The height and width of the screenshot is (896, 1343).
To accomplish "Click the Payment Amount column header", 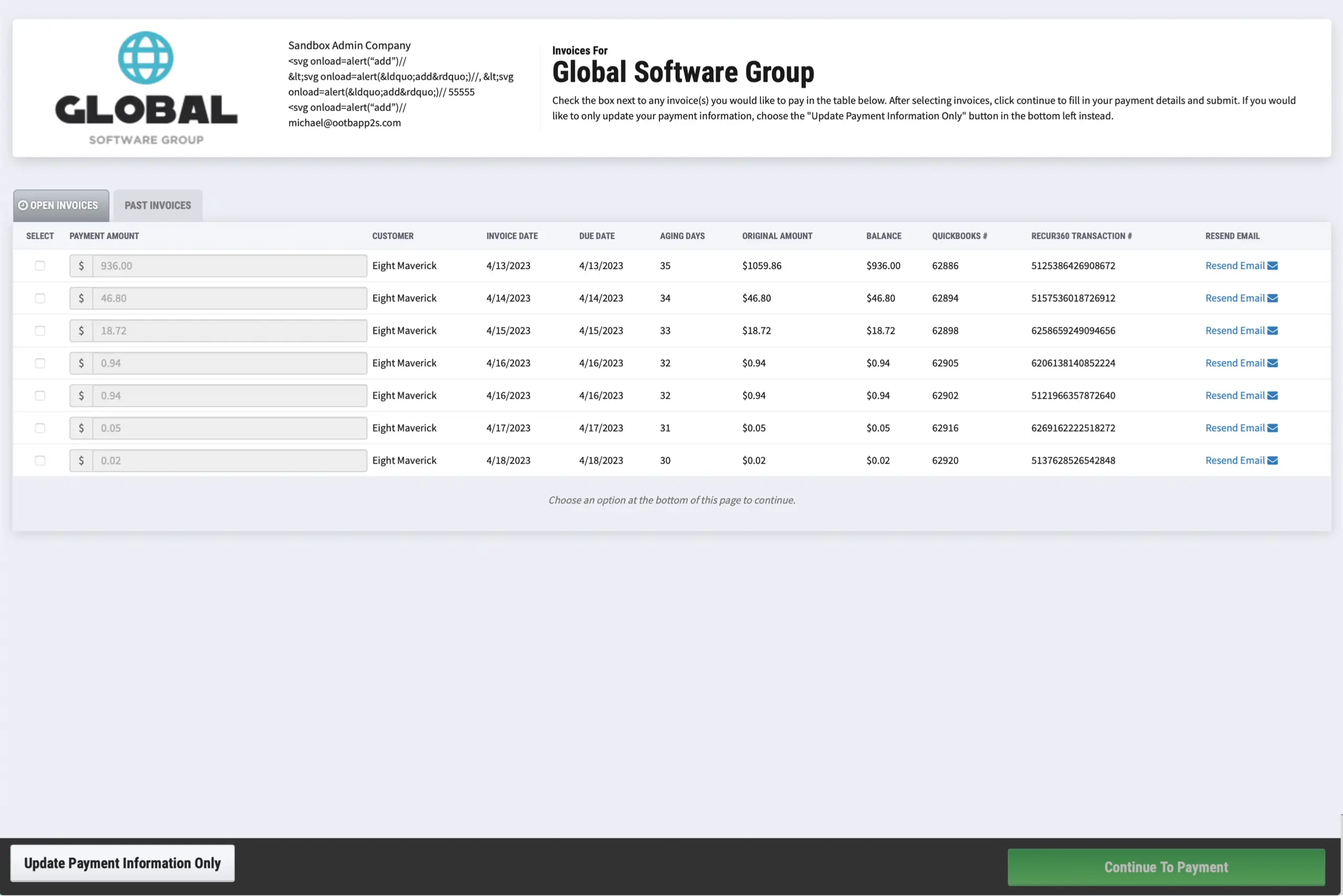I will tap(104, 237).
